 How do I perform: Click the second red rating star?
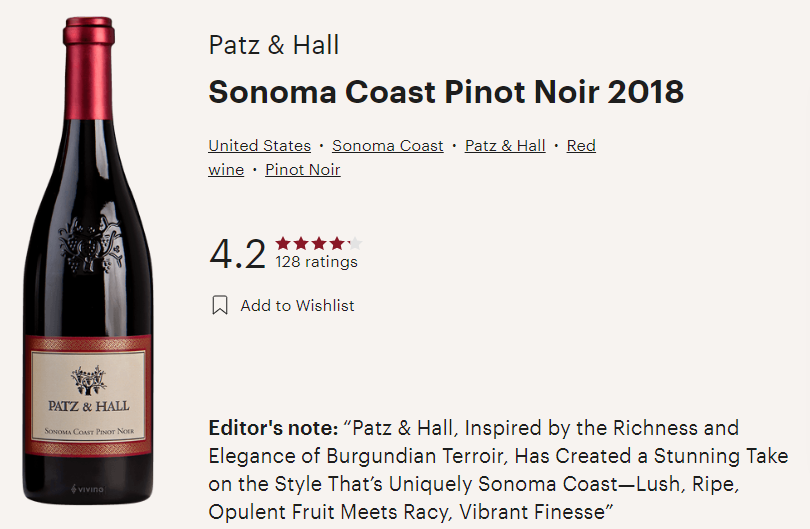(x=300, y=243)
